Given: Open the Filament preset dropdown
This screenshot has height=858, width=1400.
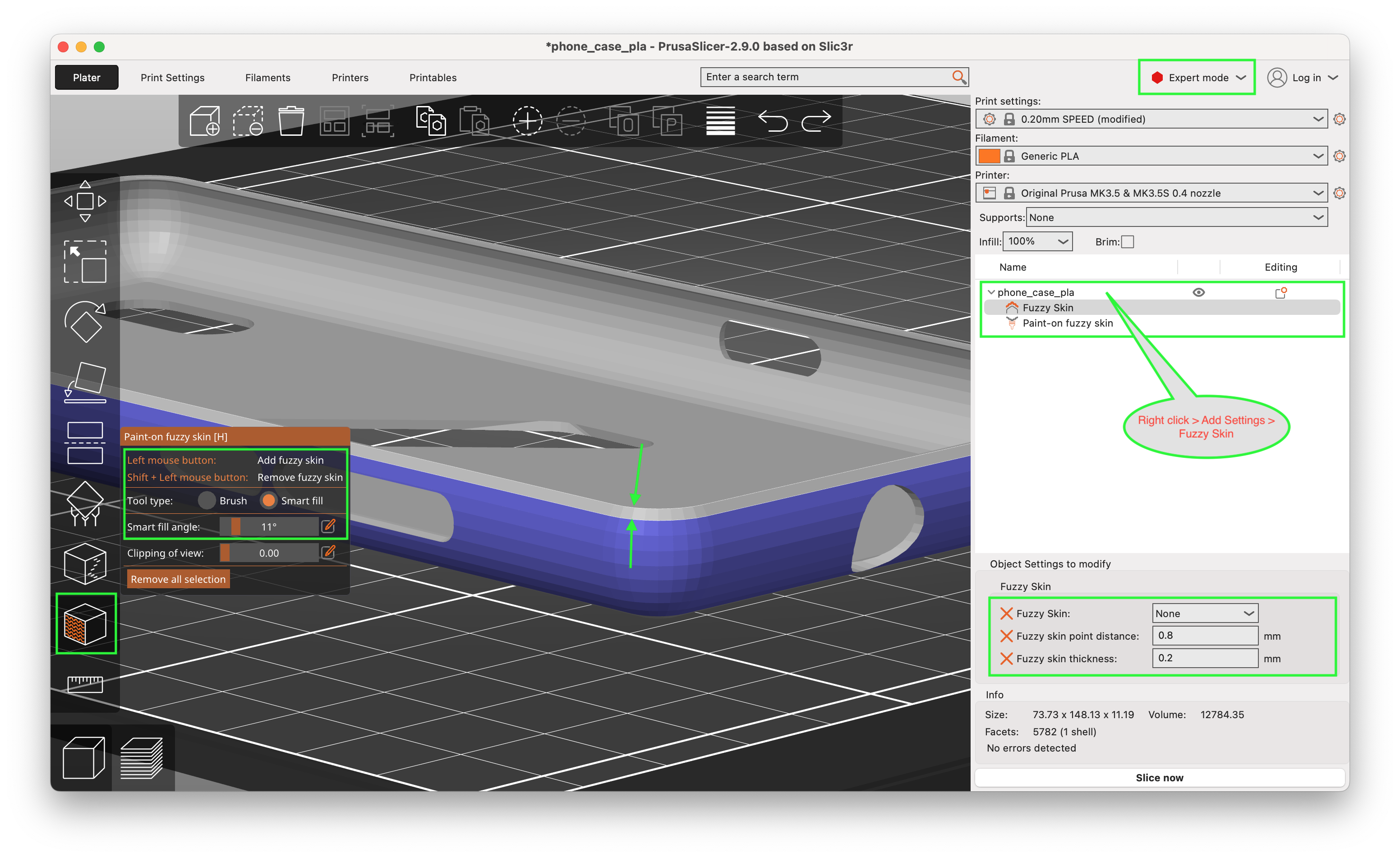Looking at the screenshot, I should click(x=1151, y=156).
